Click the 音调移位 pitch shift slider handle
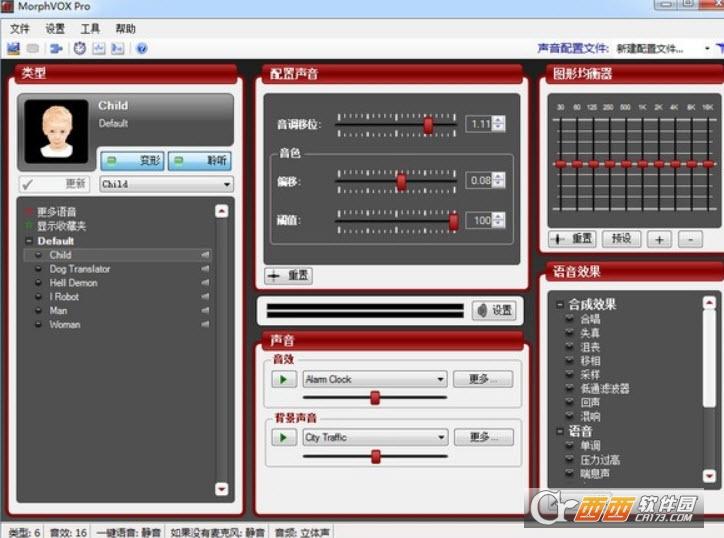 tap(428, 125)
